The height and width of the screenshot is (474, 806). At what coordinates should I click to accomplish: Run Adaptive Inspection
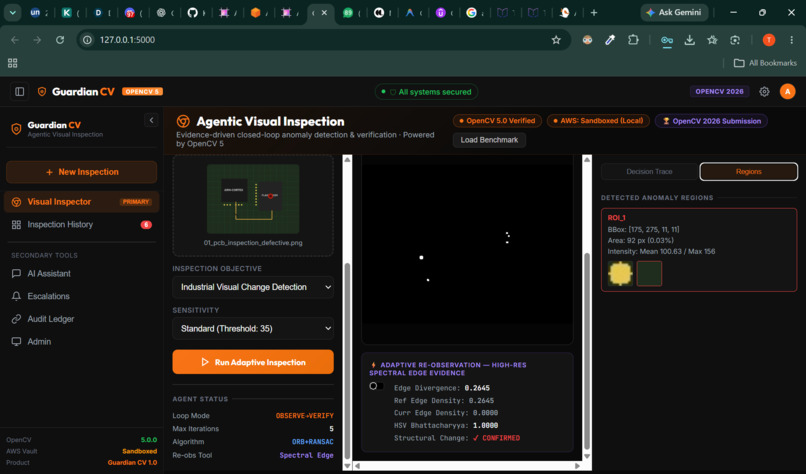[253, 362]
